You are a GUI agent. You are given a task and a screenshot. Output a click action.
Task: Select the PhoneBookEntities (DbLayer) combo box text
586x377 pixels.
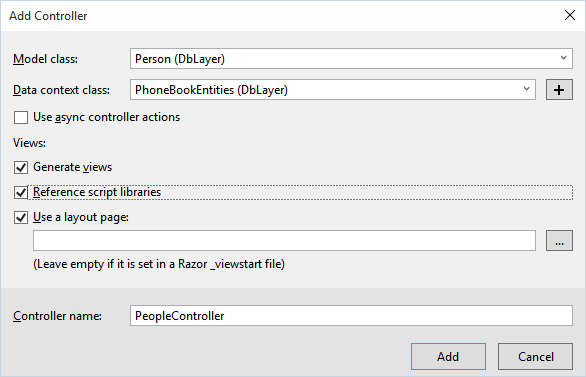point(211,90)
